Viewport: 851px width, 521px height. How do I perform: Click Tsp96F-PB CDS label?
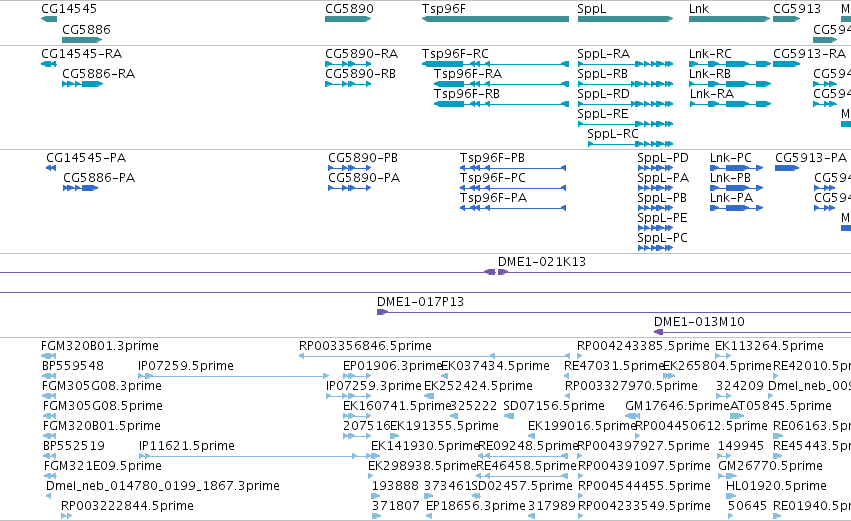point(492,158)
